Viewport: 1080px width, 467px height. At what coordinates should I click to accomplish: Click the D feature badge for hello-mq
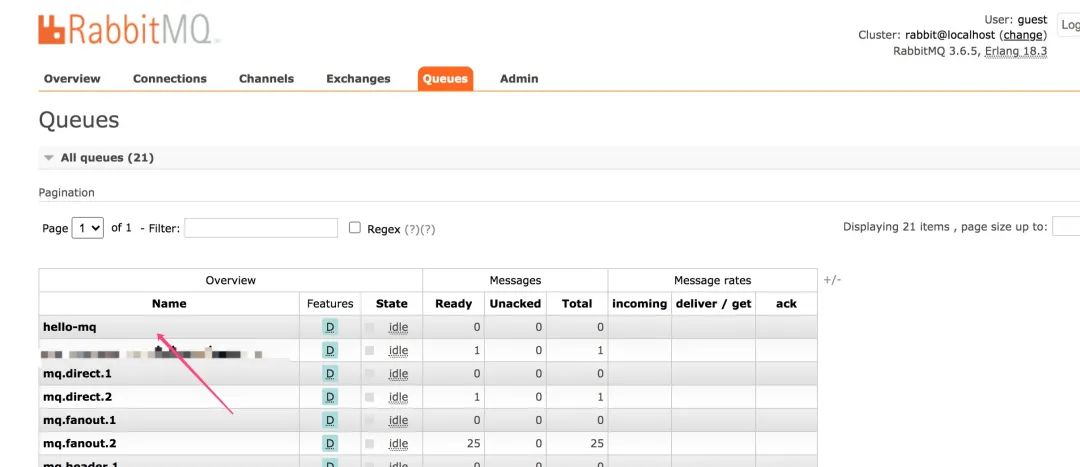(330, 327)
